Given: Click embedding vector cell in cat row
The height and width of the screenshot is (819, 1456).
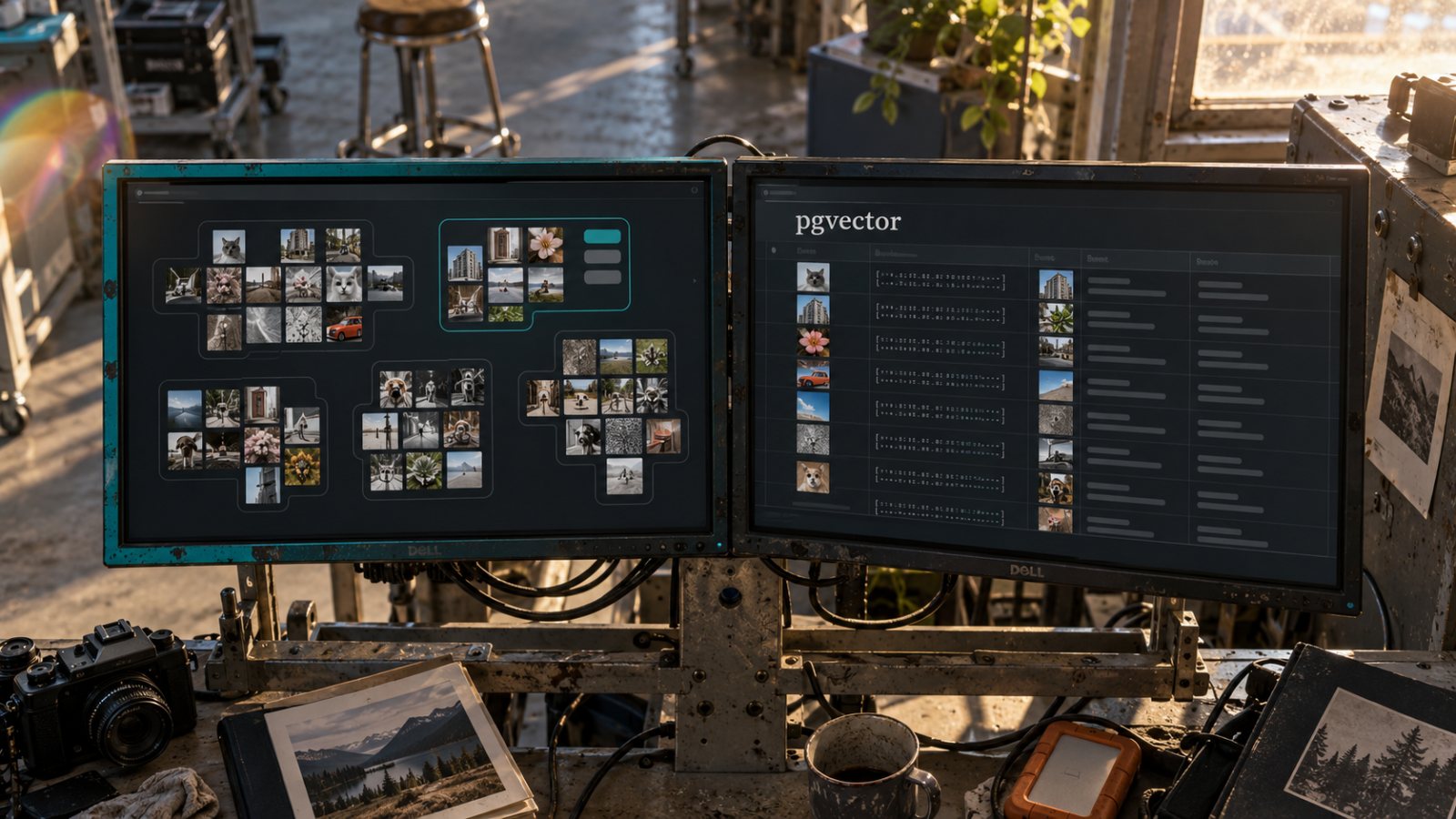Looking at the screenshot, I should [x=940, y=280].
